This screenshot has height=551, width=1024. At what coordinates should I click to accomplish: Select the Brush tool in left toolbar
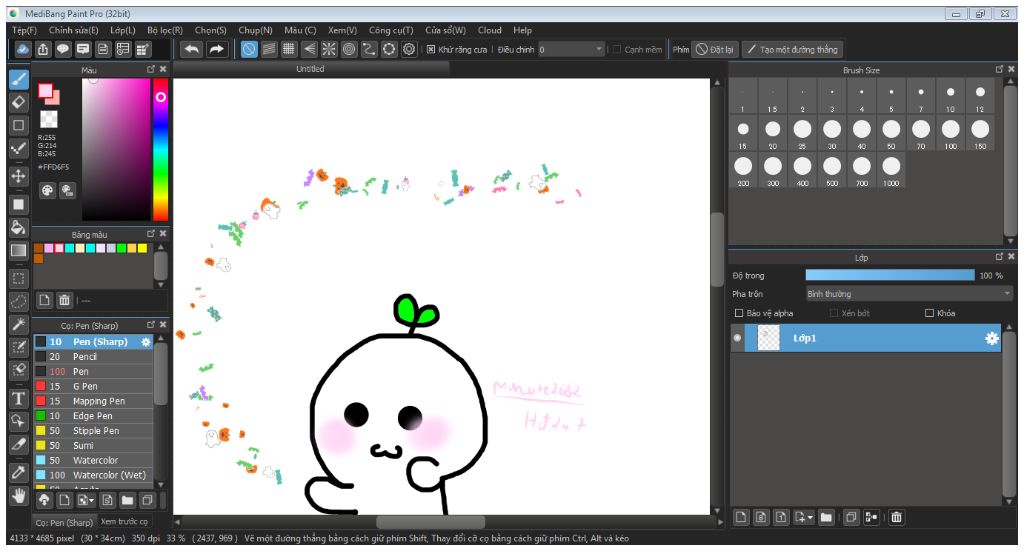[x=18, y=80]
